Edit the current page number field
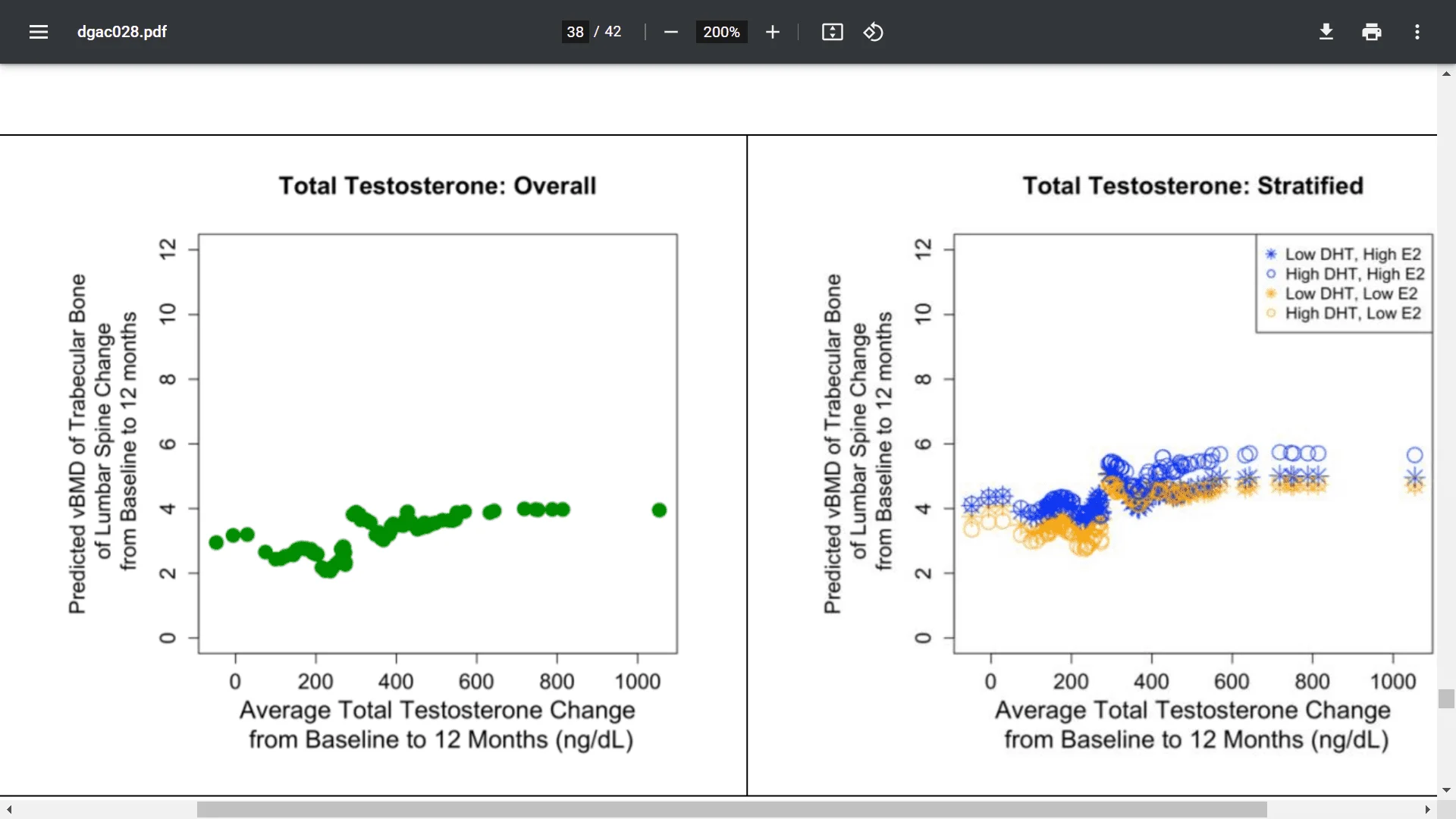Image resolution: width=1456 pixels, height=819 pixels. pyautogui.click(x=575, y=32)
